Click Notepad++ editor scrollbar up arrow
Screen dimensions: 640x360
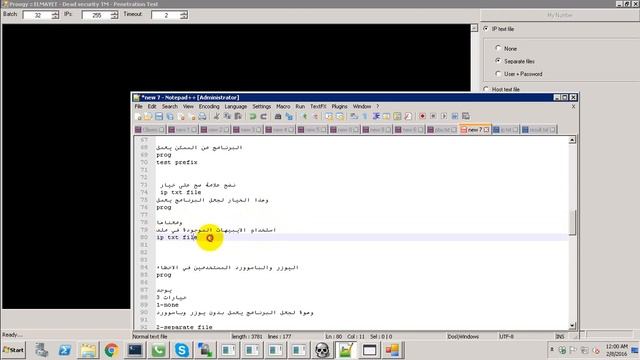pyautogui.click(x=572, y=140)
